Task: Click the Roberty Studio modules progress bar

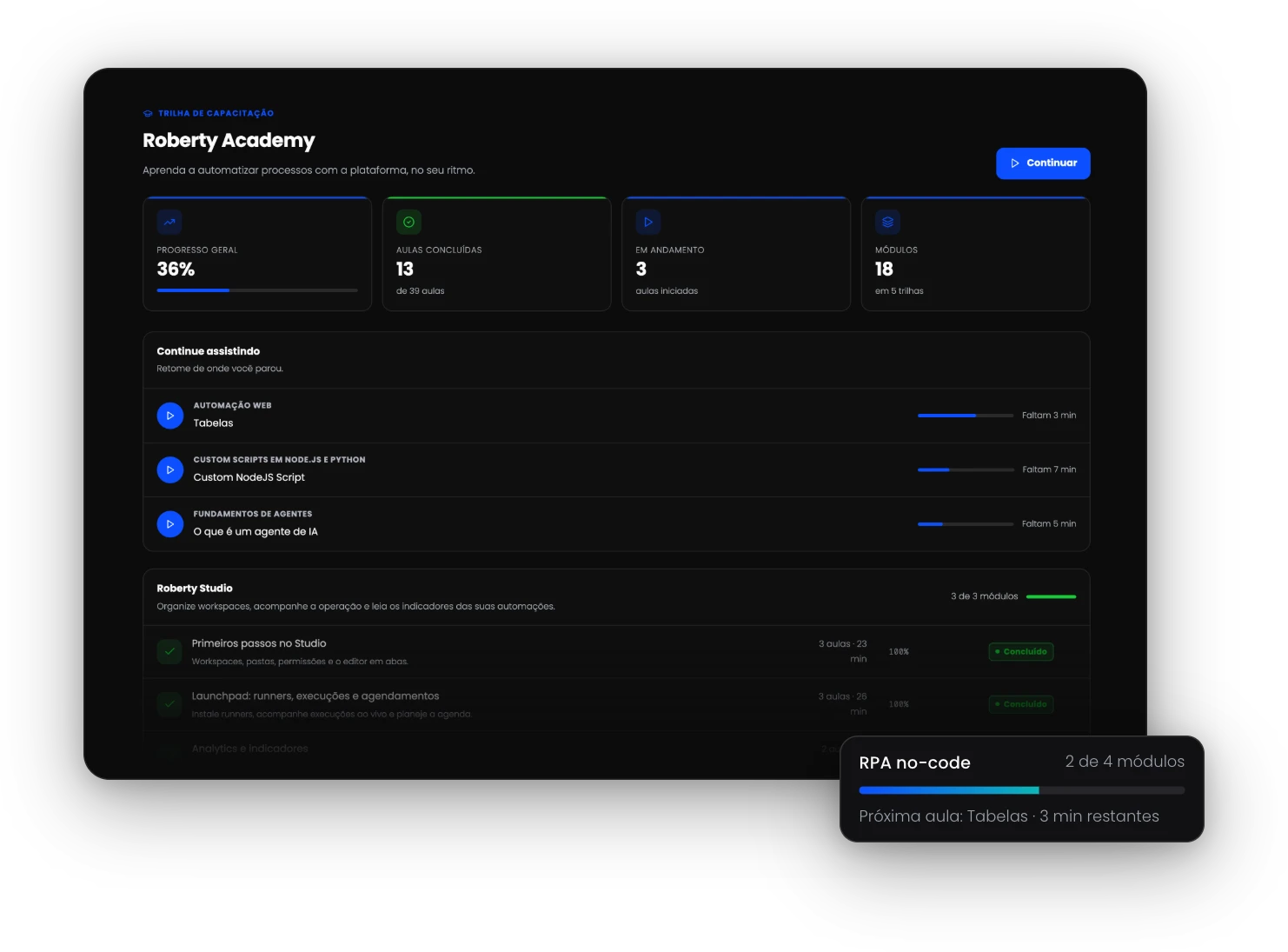Action: [x=1052, y=596]
